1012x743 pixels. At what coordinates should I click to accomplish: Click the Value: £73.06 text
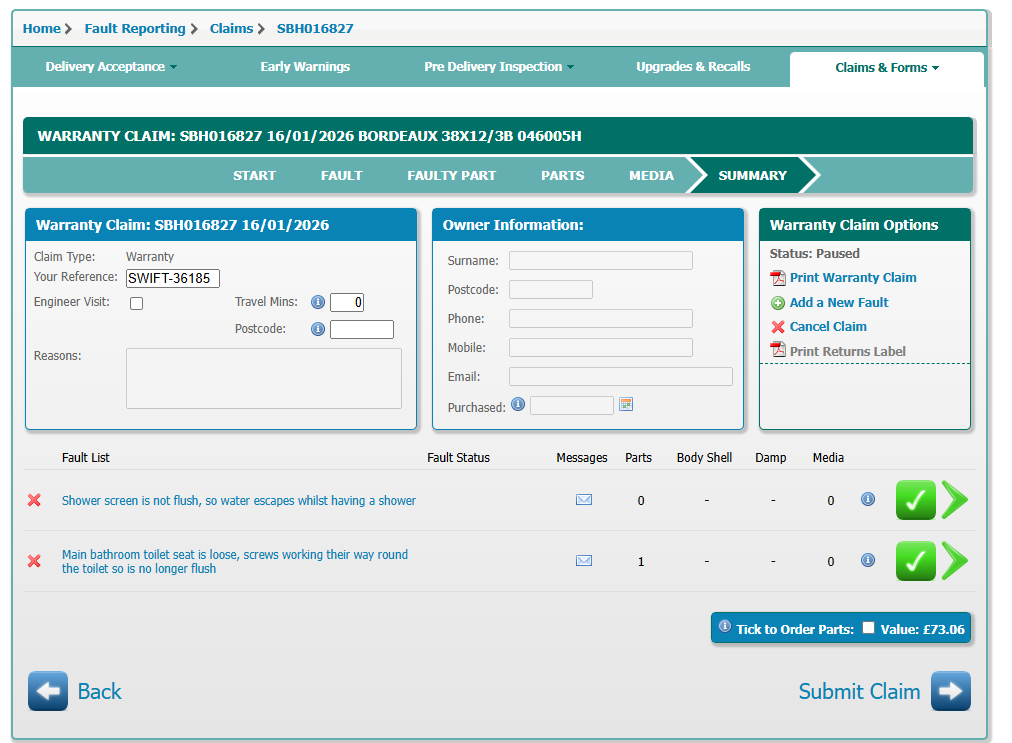[x=922, y=629]
